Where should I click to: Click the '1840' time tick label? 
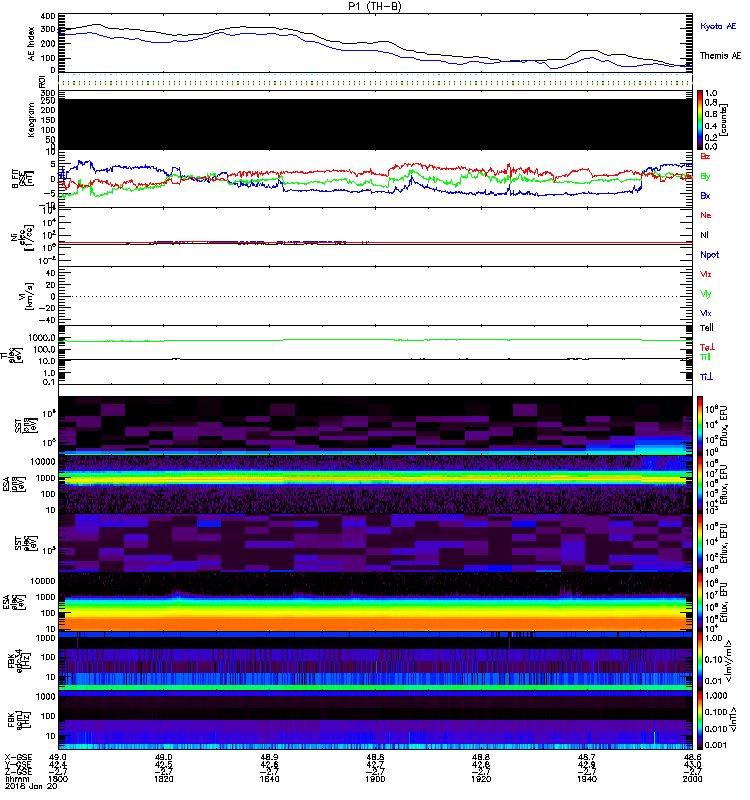269,779
